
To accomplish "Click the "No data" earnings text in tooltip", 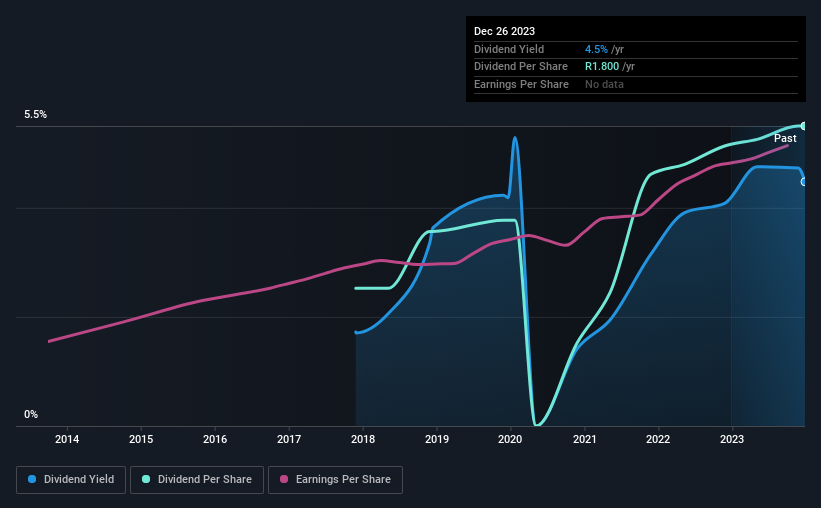I will [x=605, y=85].
